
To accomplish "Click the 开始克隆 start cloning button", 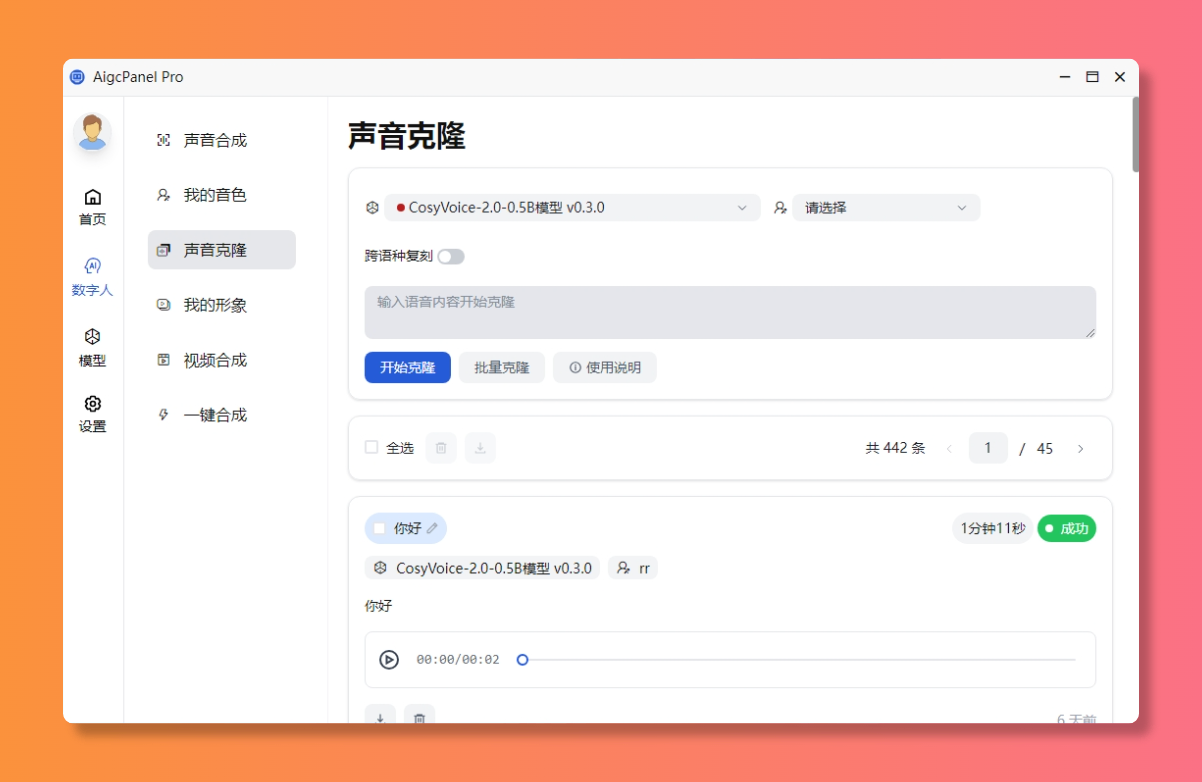I will 407,367.
